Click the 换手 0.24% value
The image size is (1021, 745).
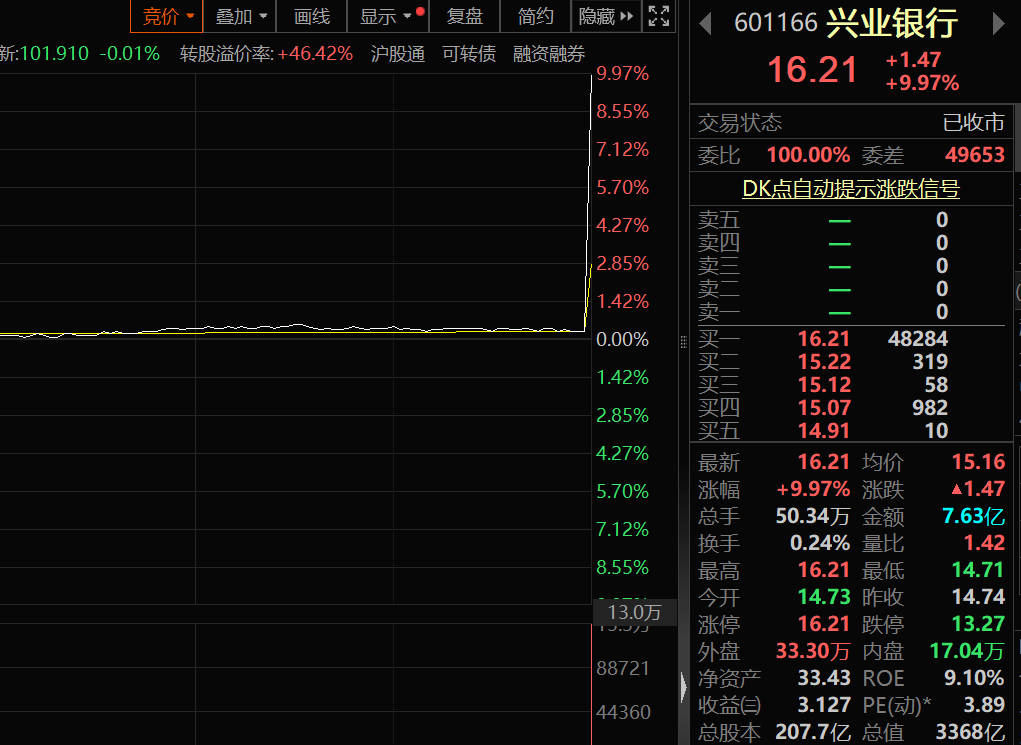[x=820, y=542]
